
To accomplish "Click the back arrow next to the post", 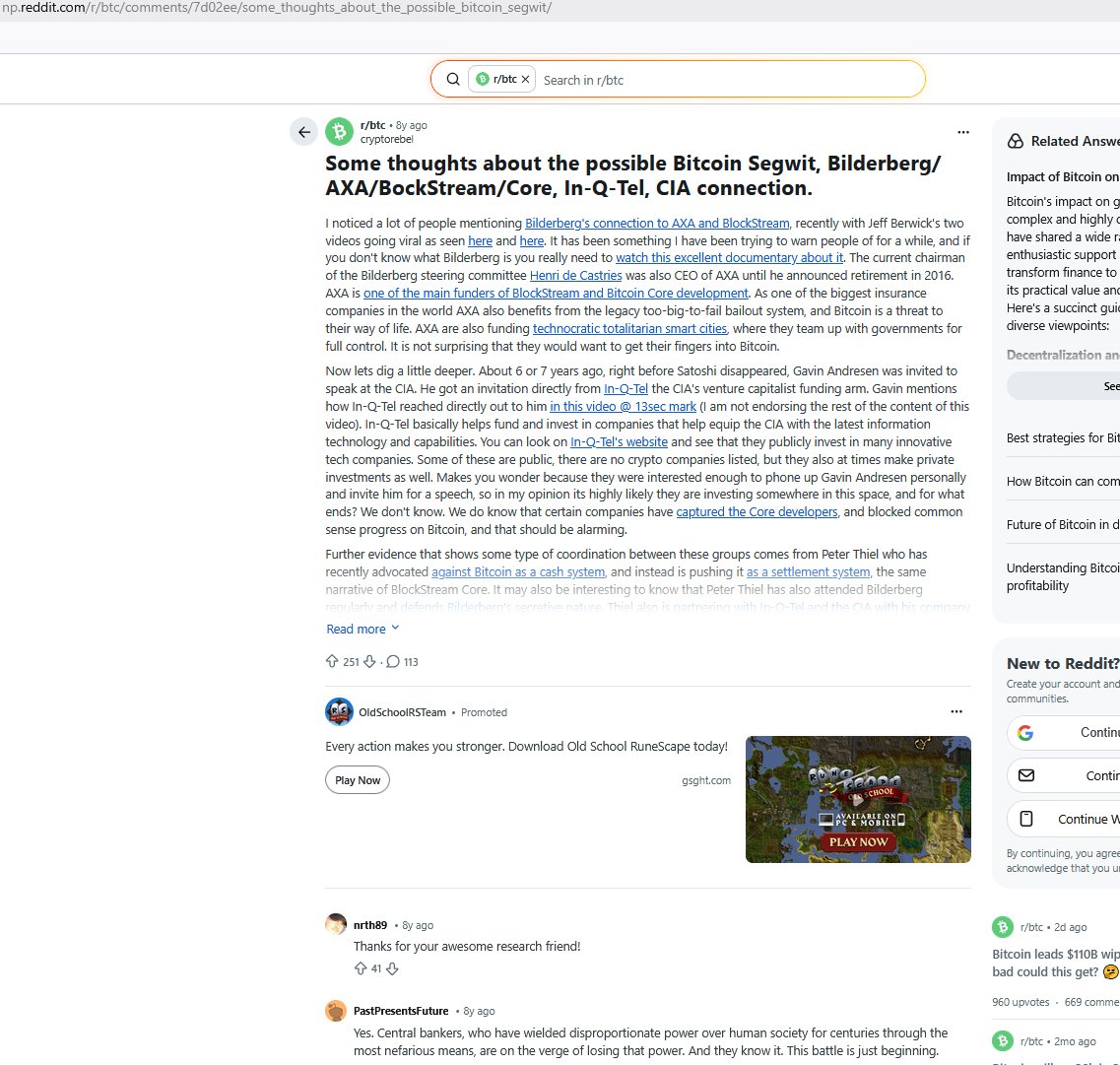I will [x=303, y=131].
